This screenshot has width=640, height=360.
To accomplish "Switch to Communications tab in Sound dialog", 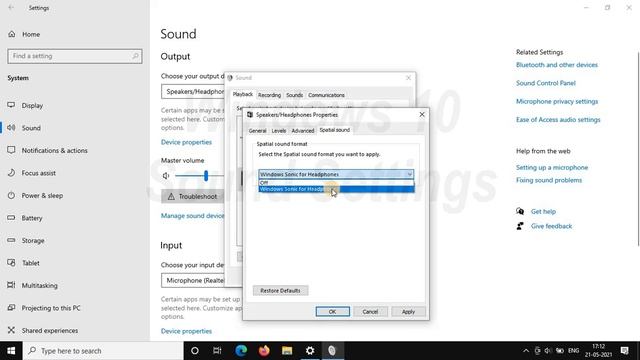I will 326,95.
